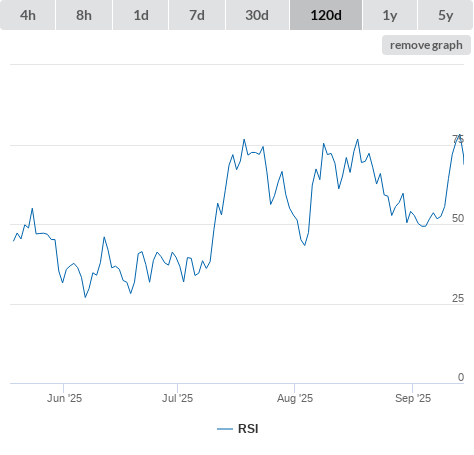This screenshot has width=474, height=455.
Task: Click the active 120d tab
Action: tap(326, 15)
